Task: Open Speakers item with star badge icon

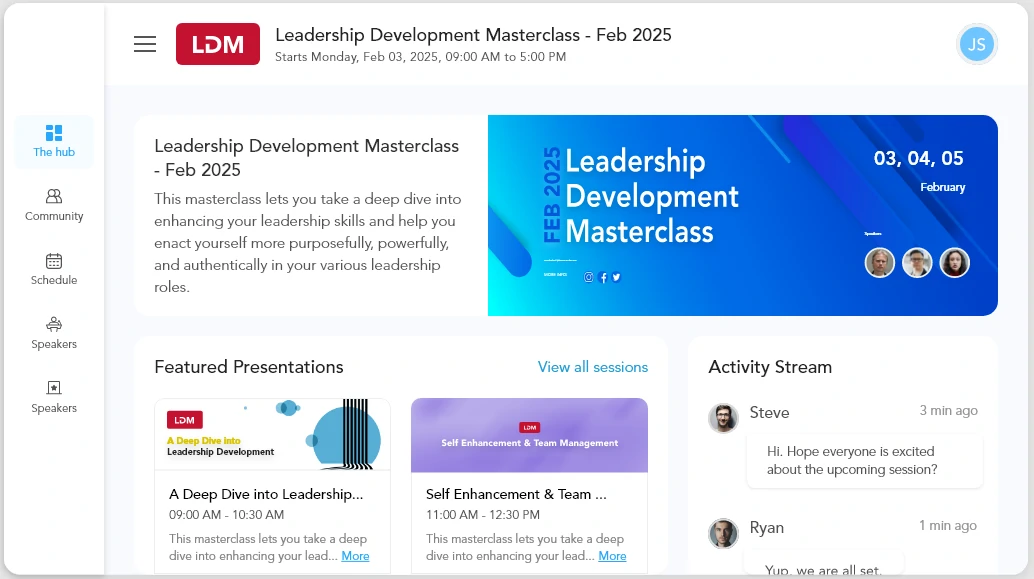Action: [54, 397]
